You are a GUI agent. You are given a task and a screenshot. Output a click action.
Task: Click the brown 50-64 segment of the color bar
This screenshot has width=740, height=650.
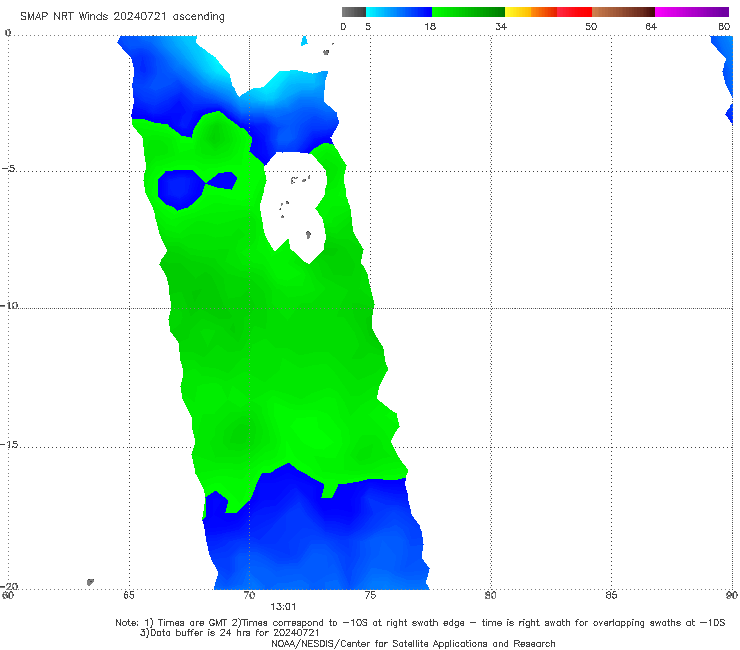tap(623, 12)
